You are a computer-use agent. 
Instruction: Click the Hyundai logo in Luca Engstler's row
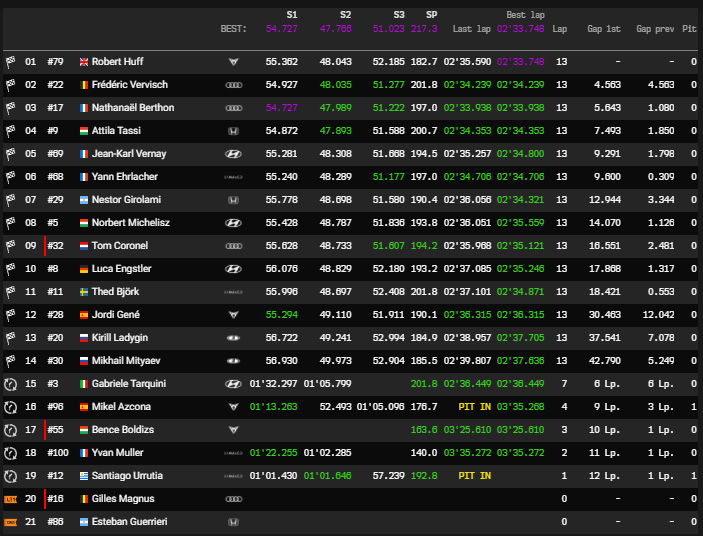click(234, 269)
